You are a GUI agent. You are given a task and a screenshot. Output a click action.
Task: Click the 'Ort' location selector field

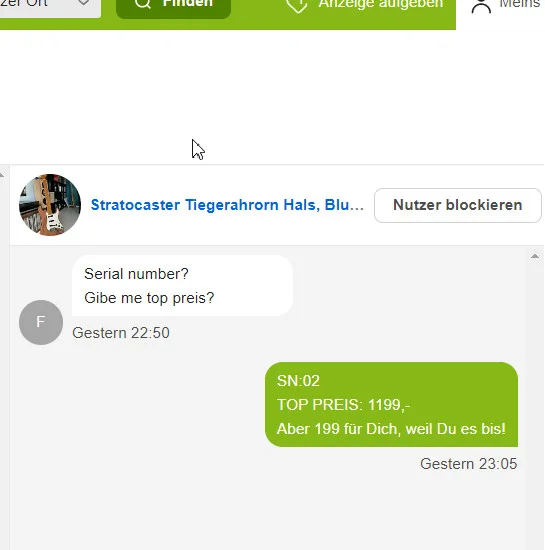click(50, 7)
